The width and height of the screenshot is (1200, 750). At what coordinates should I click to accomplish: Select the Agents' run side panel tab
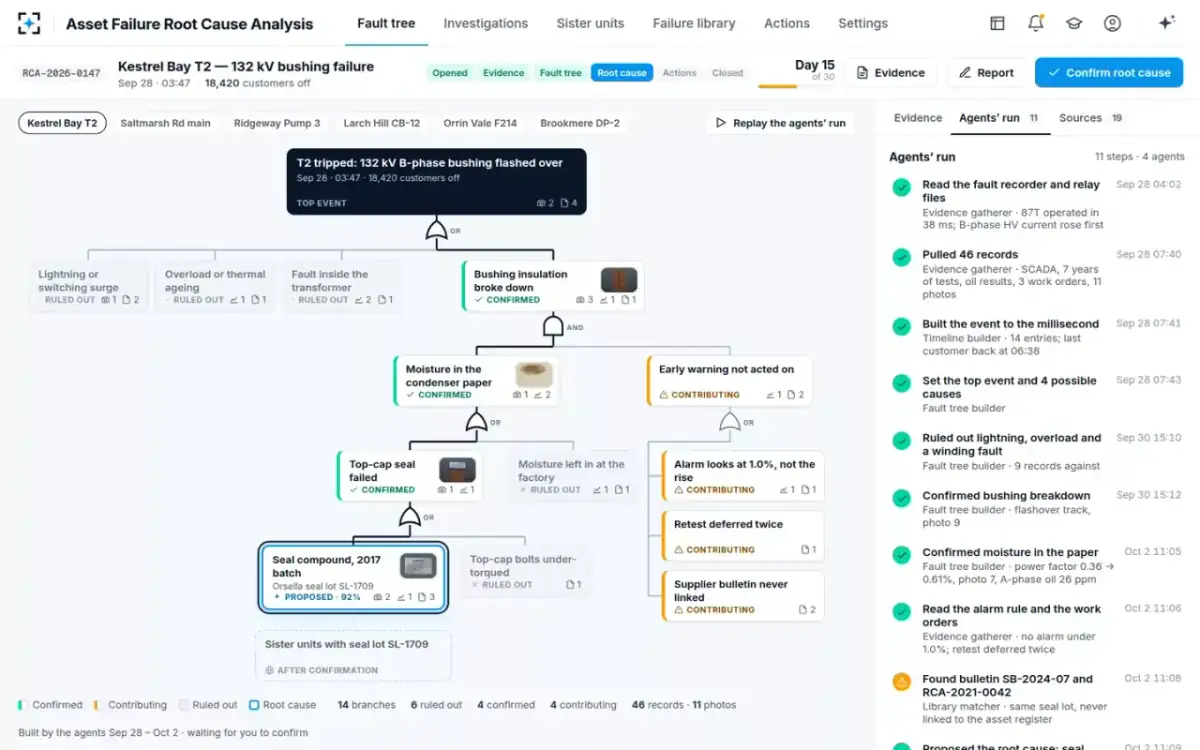tap(998, 118)
